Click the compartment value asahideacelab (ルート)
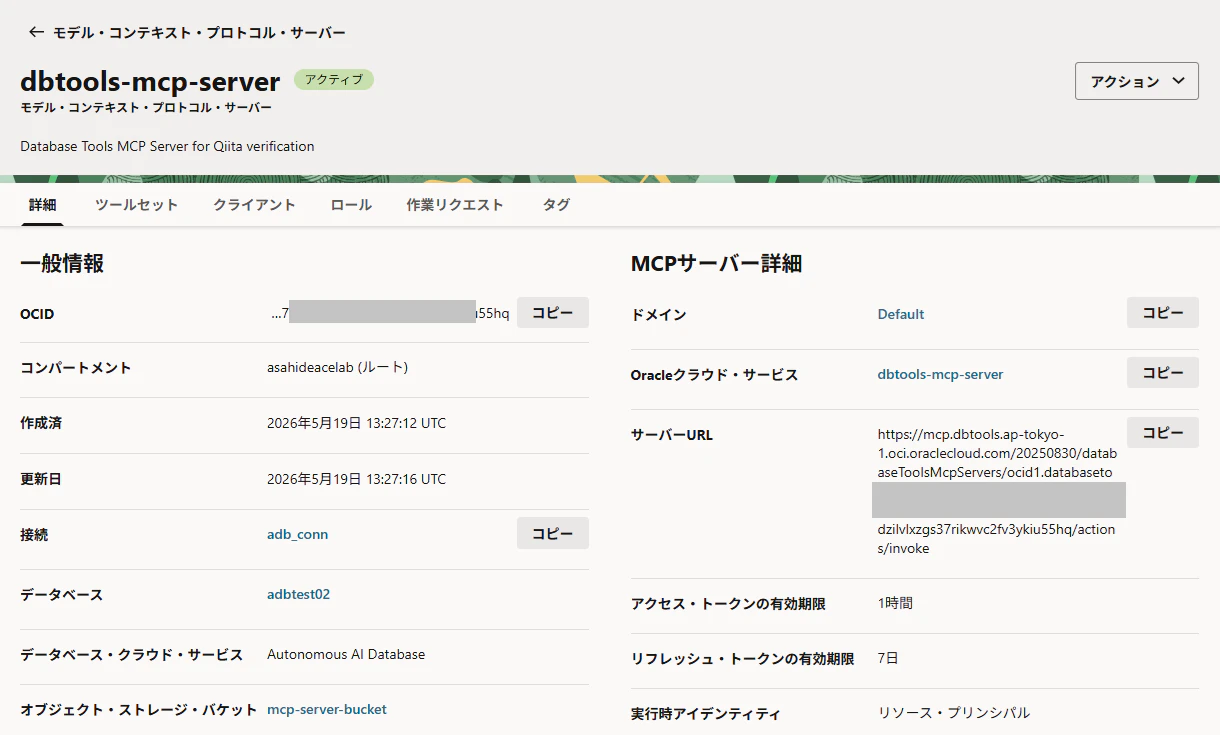 click(338, 367)
